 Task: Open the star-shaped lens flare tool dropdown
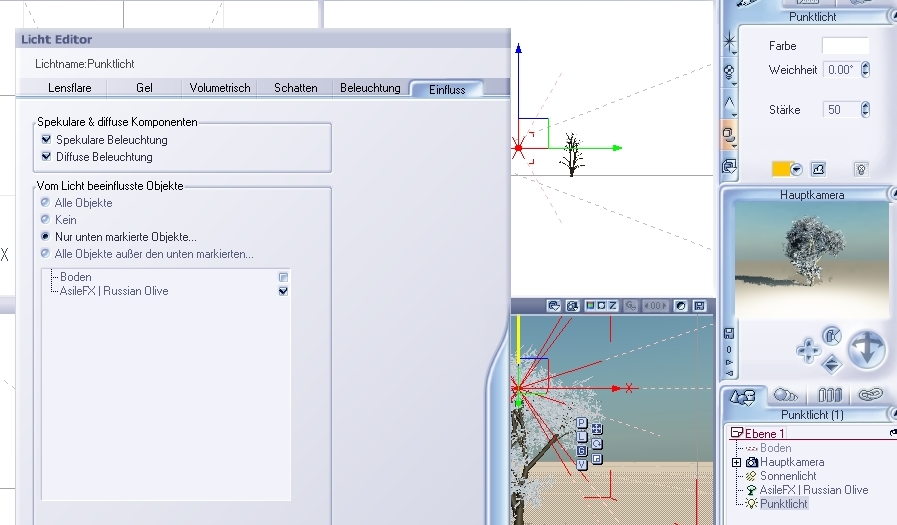tap(729, 42)
